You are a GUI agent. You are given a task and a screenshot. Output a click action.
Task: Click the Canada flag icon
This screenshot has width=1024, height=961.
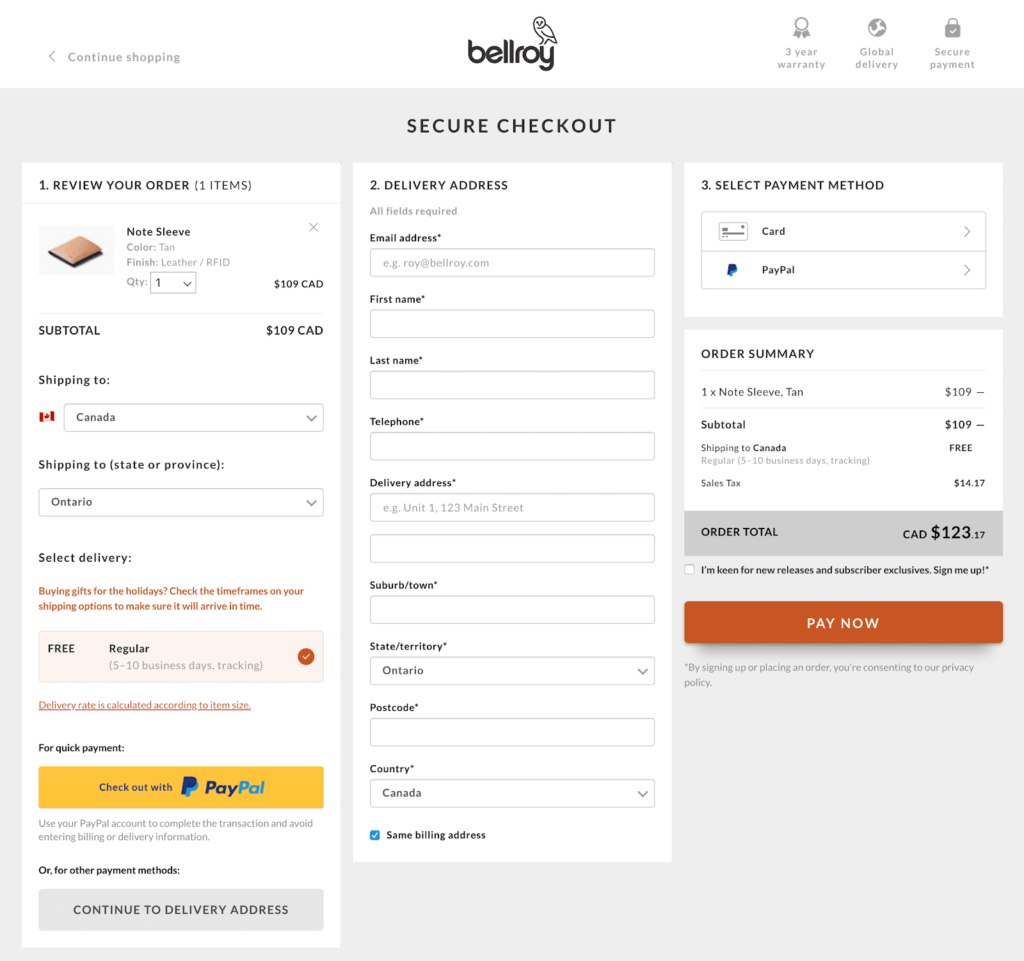47,417
